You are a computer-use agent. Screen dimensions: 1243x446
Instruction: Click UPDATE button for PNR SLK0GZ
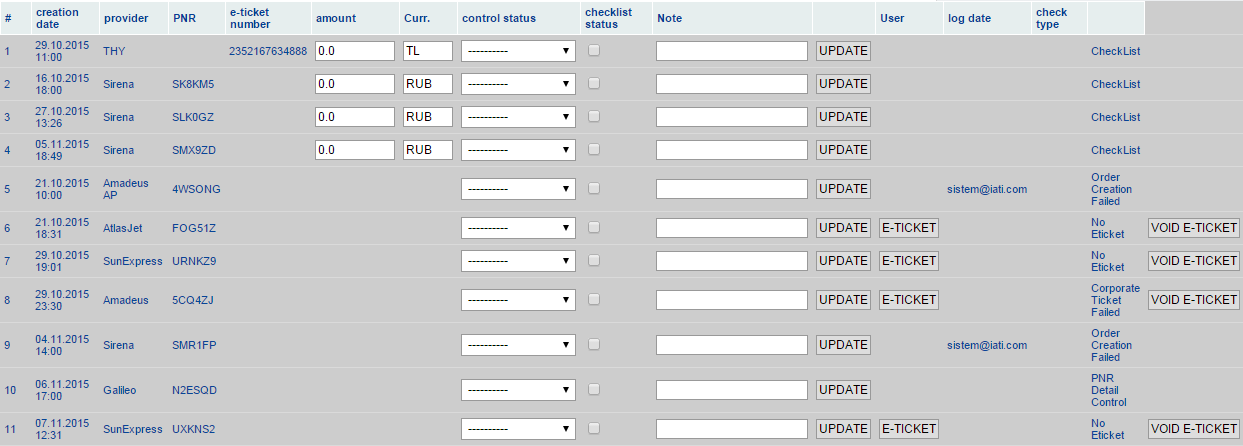pyautogui.click(x=844, y=117)
